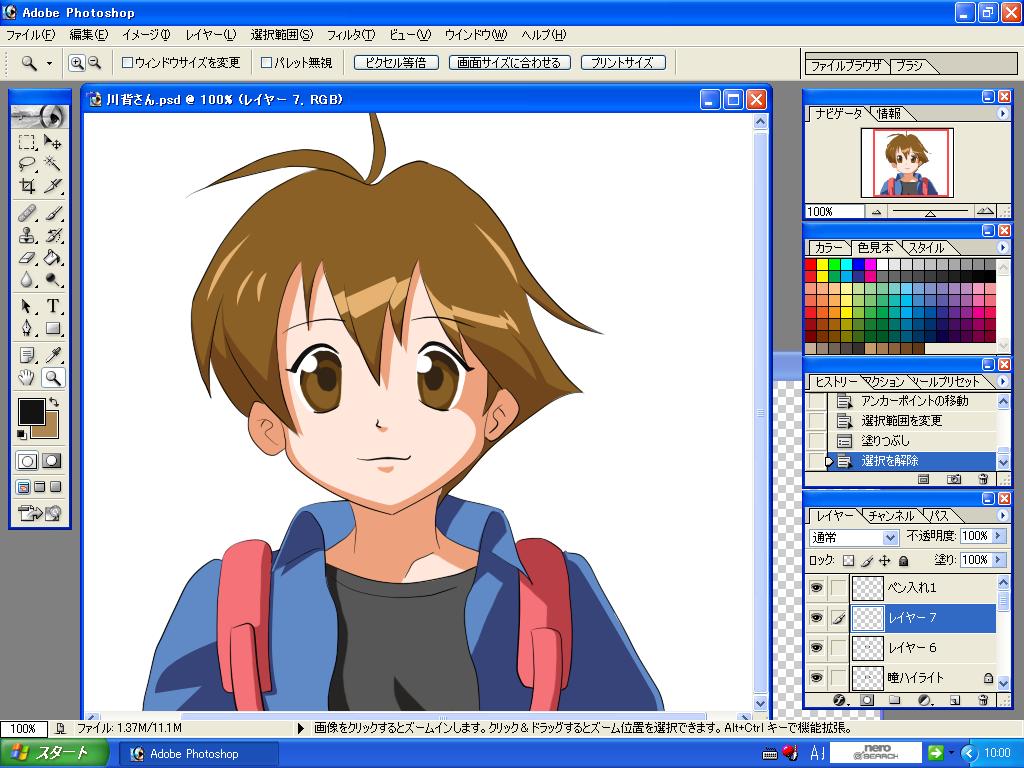Enable the ウィンドウサイズを変更 checkbox

(x=127, y=63)
